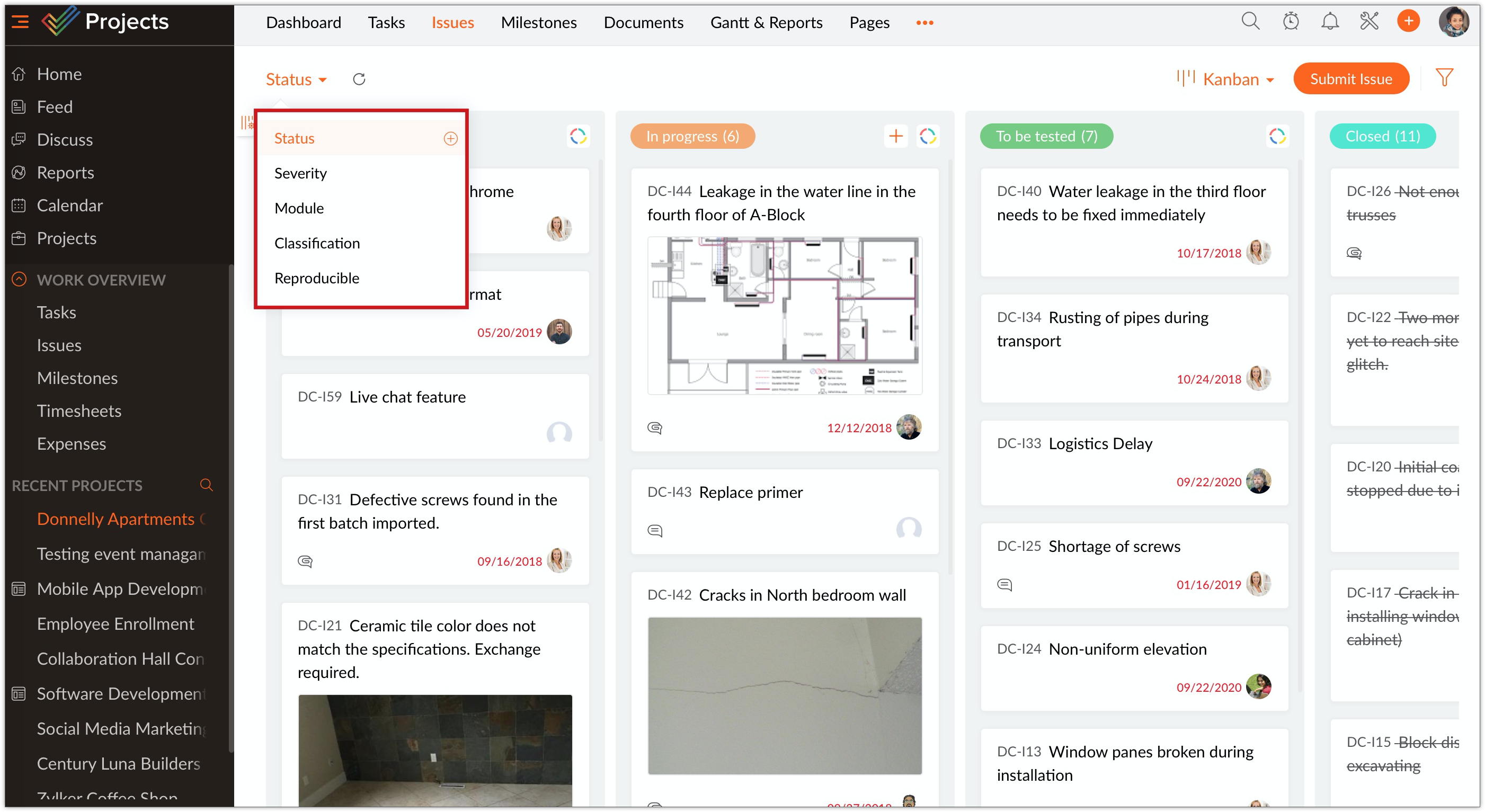Open Donnelly Apartments recent project
This screenshot has height=812, width=1485.
click(x=115, y=519)
